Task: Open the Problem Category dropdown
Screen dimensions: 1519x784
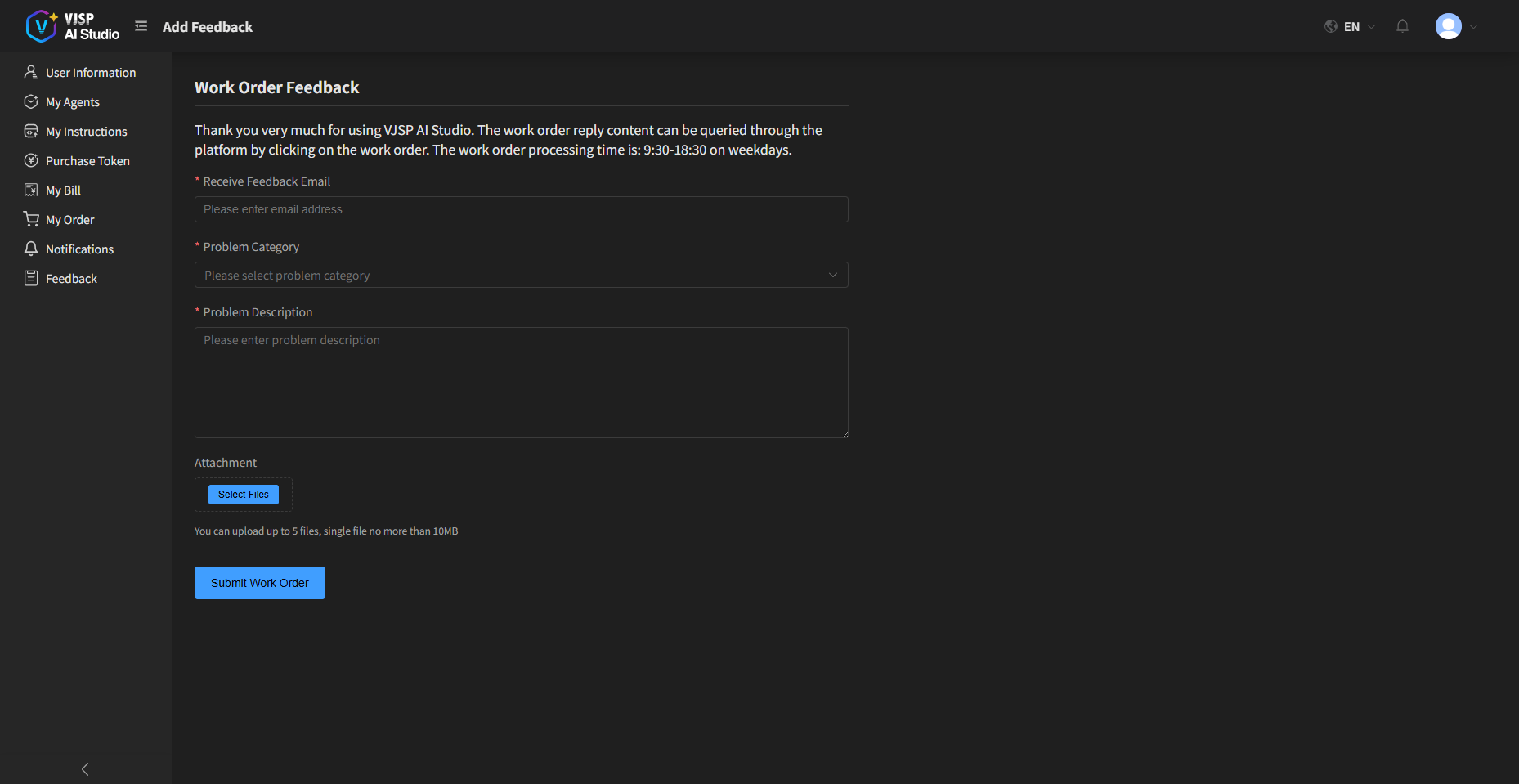Action: (x=521, y=275)
